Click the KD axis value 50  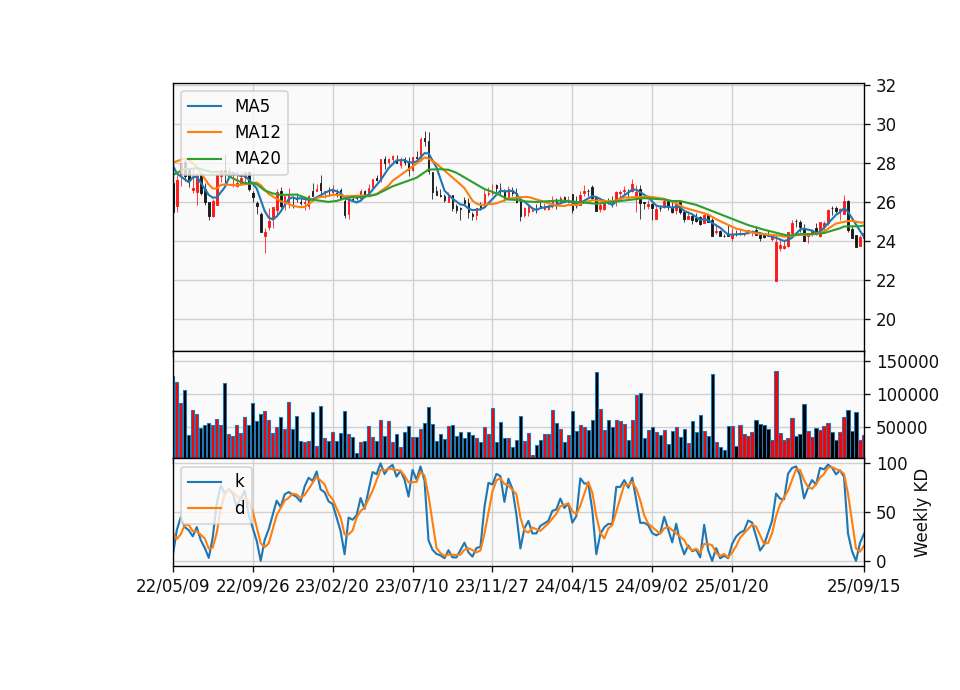tap(885, 513)
